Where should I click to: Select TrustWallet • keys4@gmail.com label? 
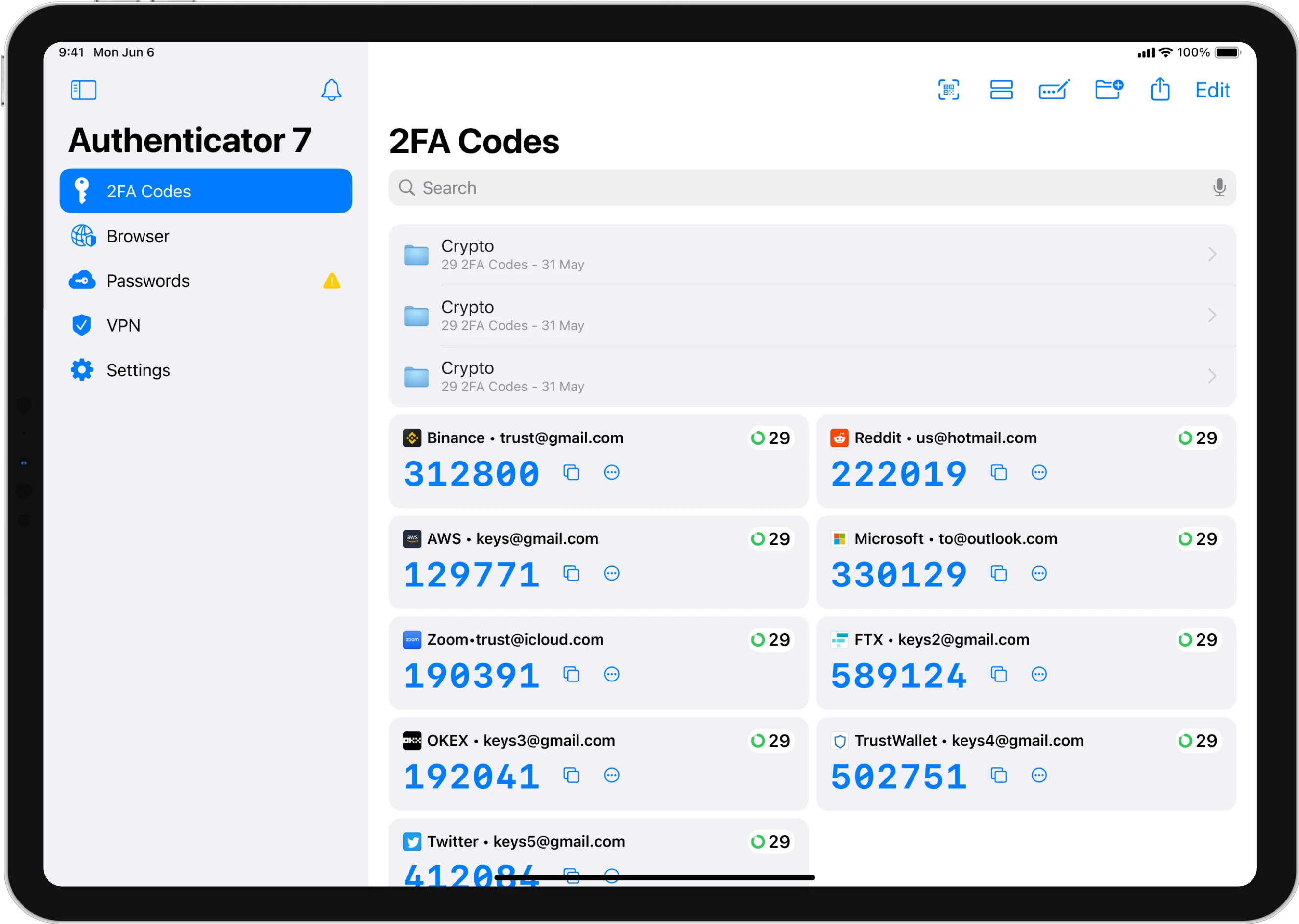968,740
